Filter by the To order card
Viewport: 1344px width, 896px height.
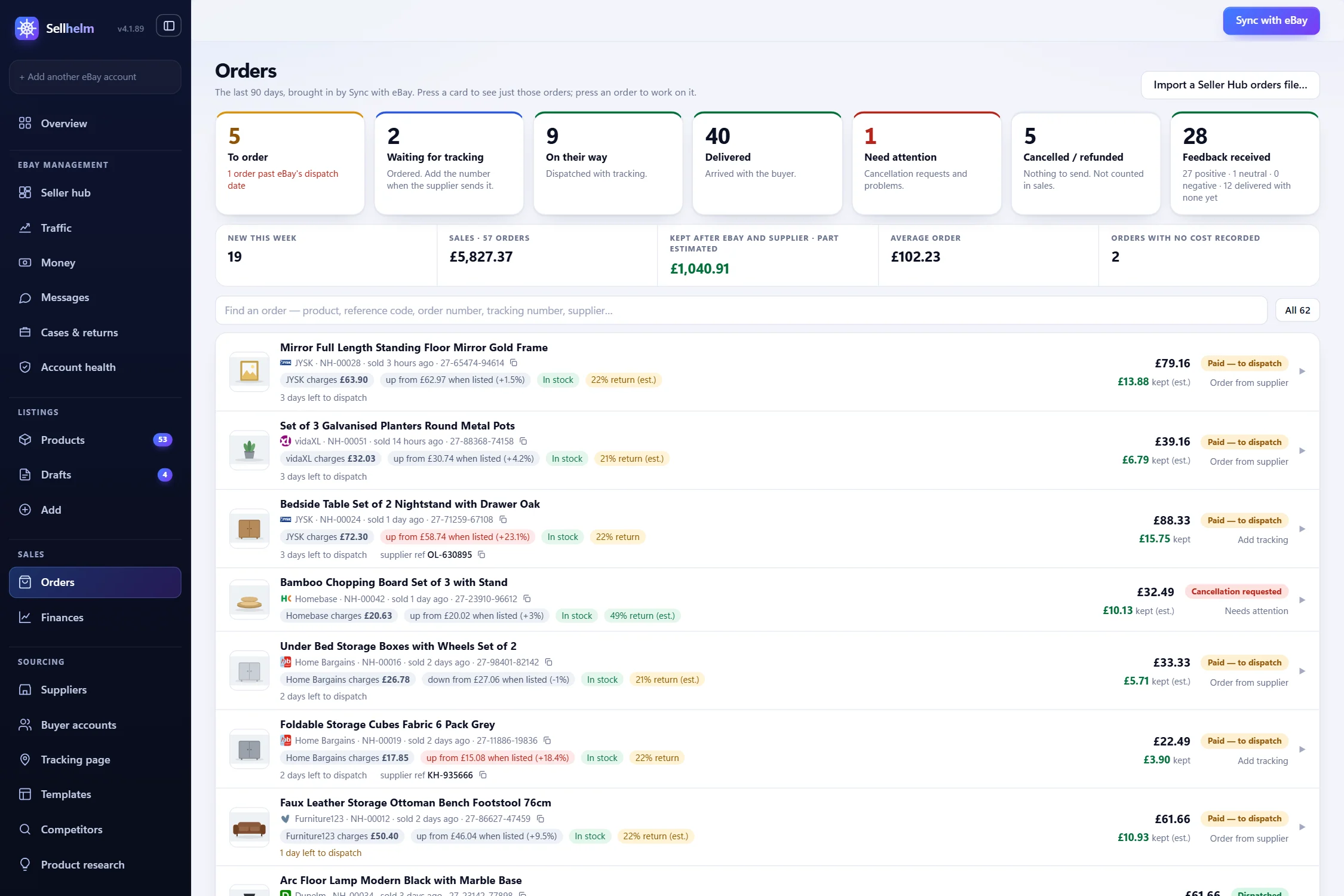tap(290, 163)
